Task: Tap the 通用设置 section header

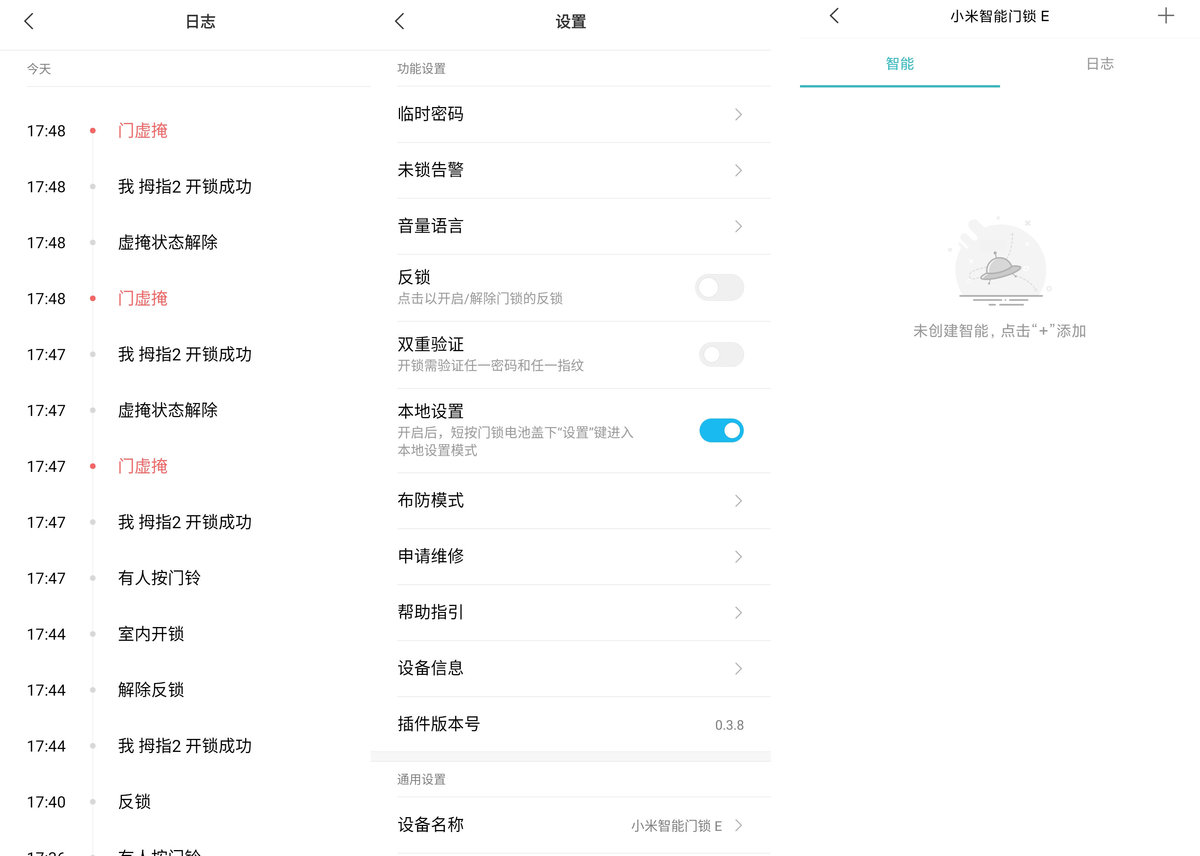Action: pos(422,779)
